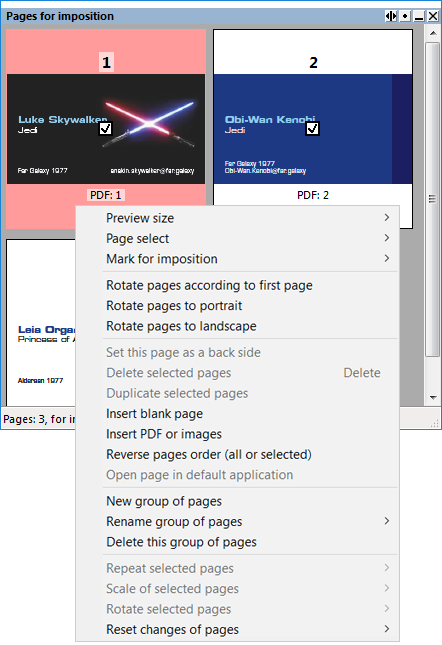Click the Duplicate selected pages entry

tap(238, 393)
